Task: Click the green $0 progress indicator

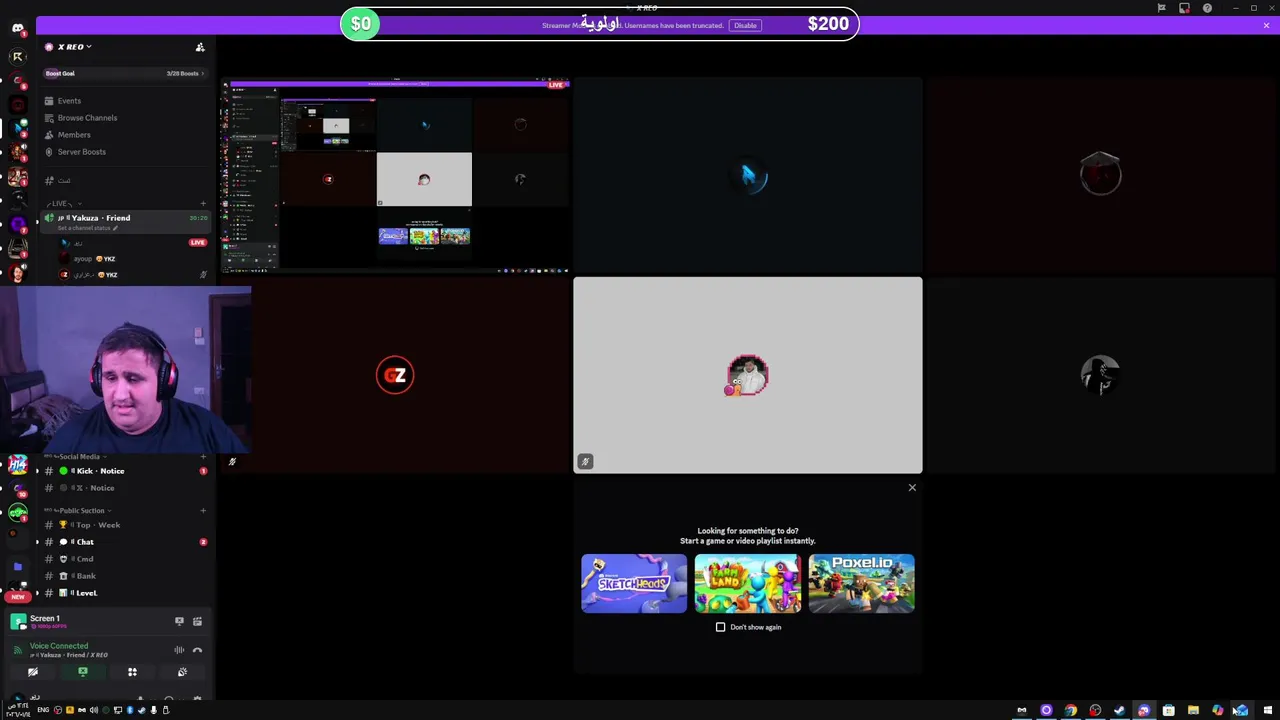Action: coord(360,23)
